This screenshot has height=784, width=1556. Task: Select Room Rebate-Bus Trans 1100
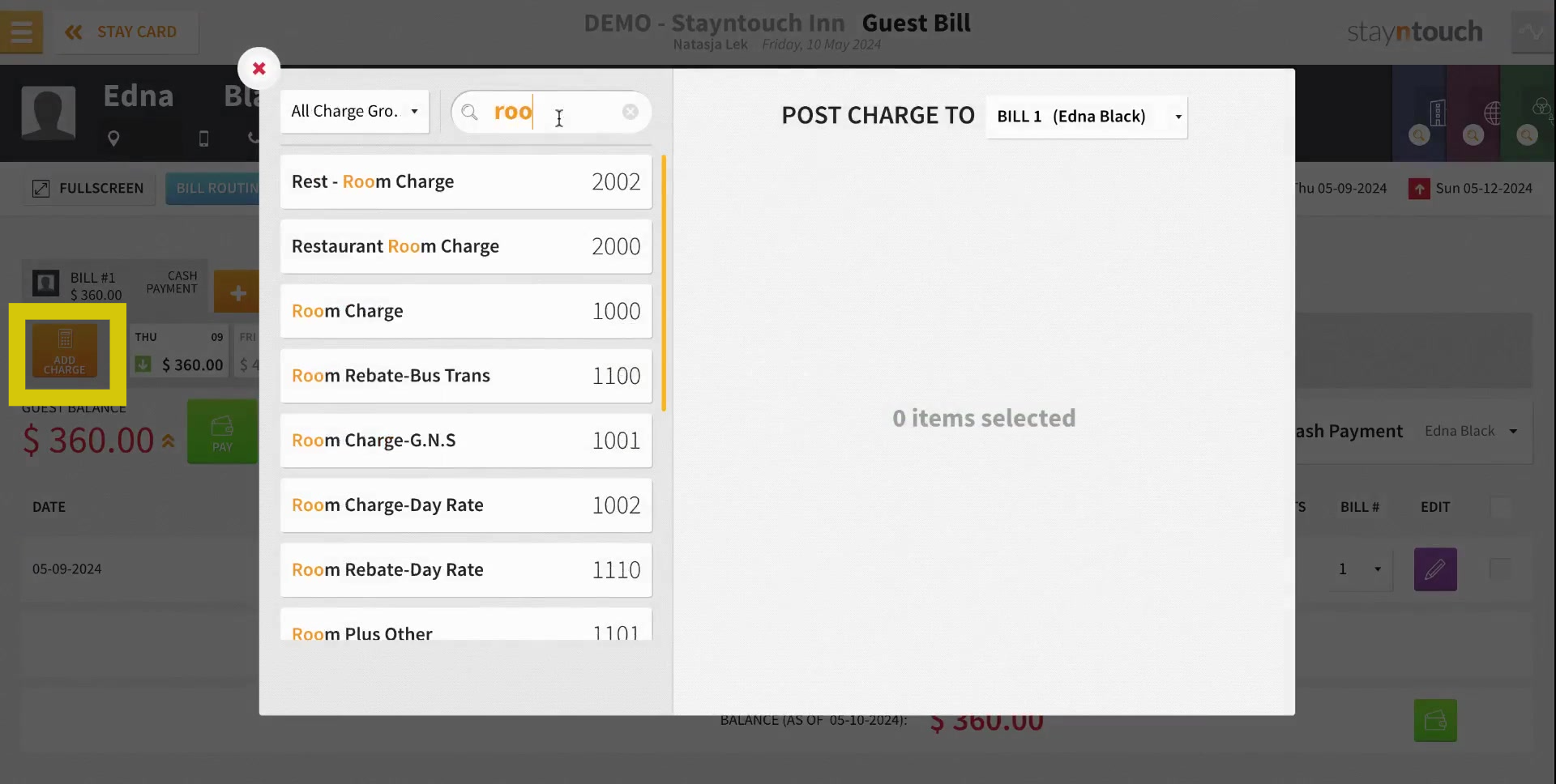pyautogui.click(x=466, y=376)
